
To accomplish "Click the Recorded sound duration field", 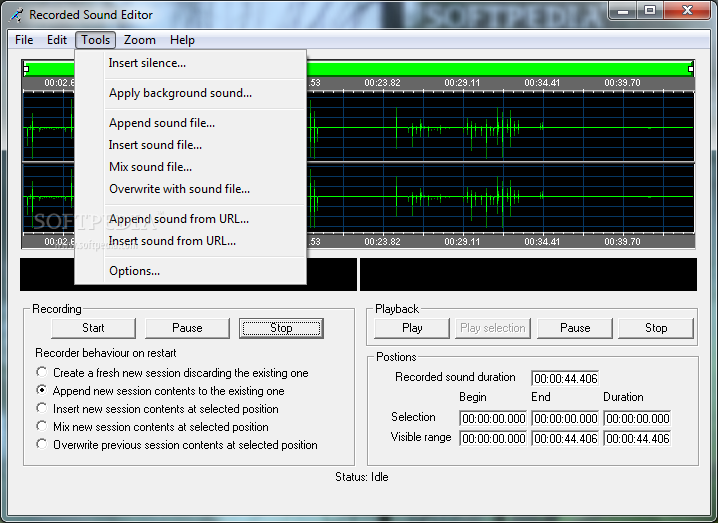I will point(566,379).
